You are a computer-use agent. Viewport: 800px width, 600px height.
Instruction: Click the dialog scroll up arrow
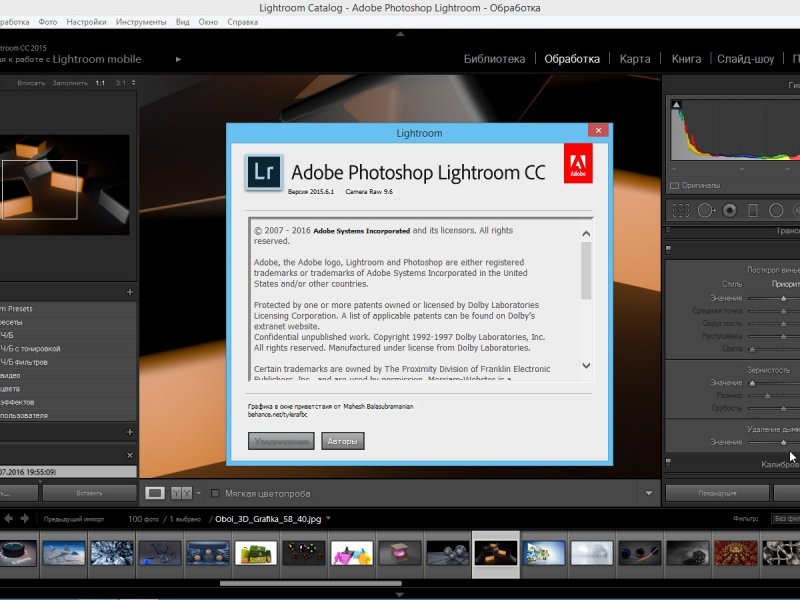tap(586, 234)
